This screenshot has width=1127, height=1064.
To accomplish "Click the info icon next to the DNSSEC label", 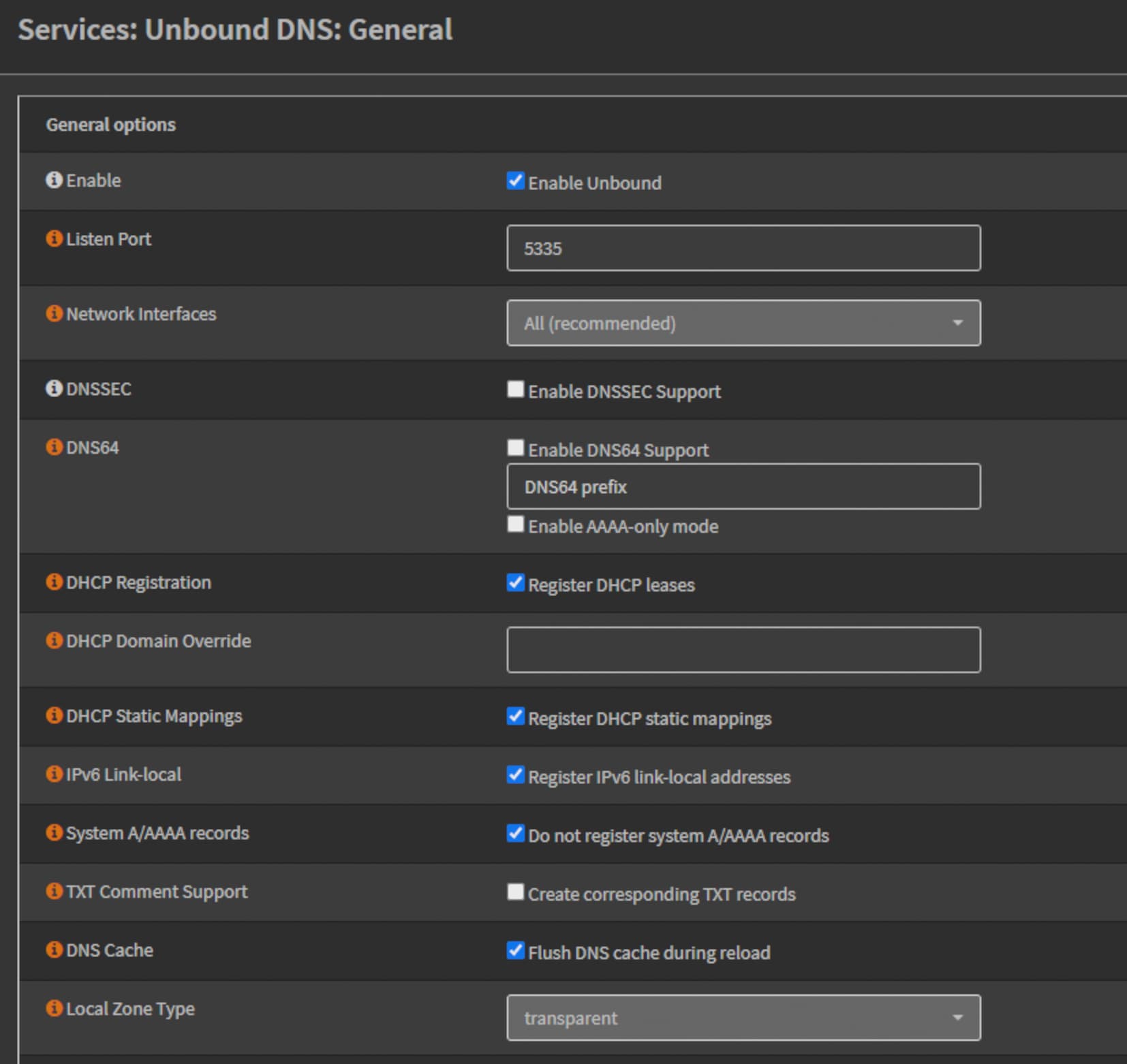I will [54, 388].
